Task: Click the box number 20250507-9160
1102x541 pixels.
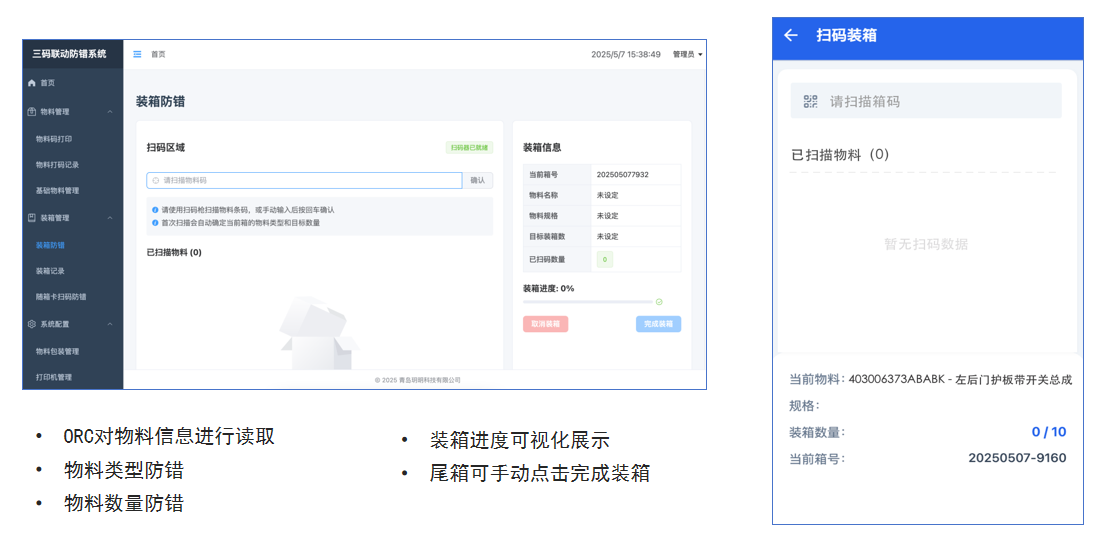Action: tap(1017, 458)
